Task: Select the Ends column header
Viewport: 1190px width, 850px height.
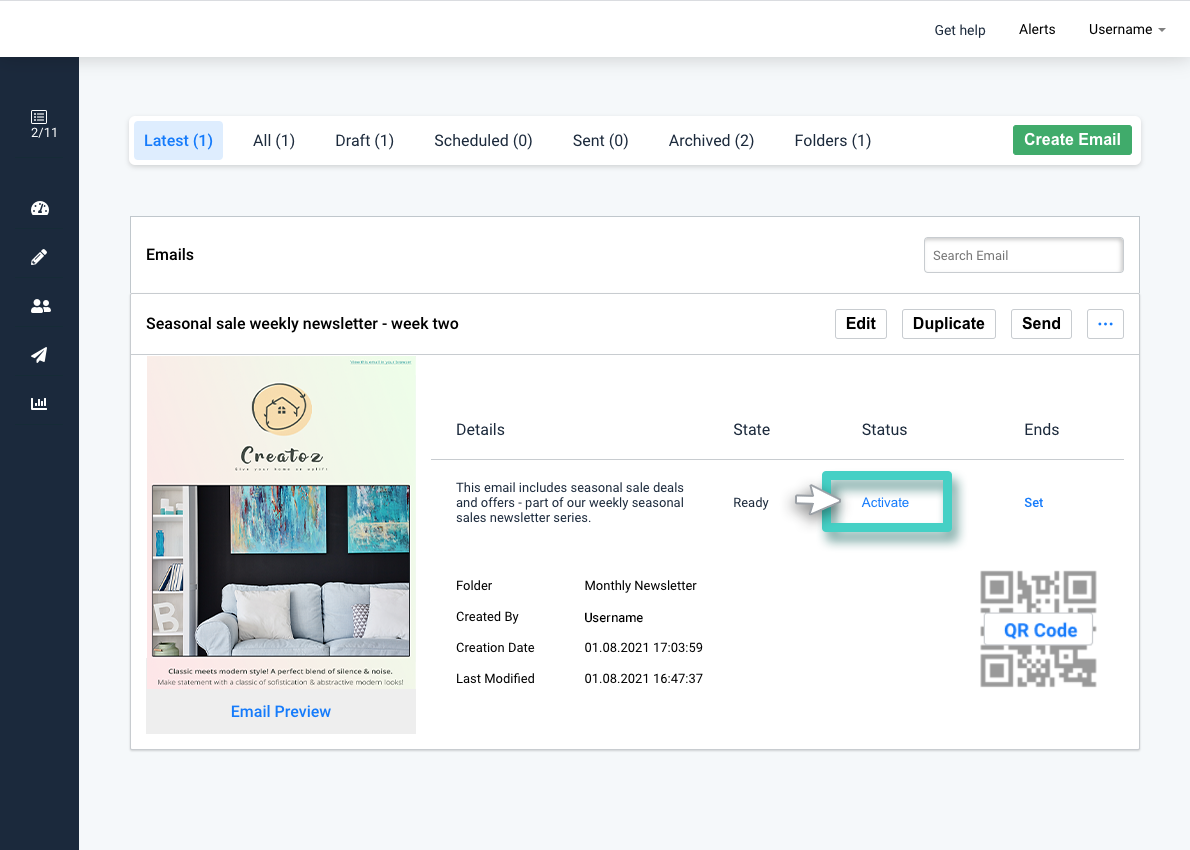Action: point(1041,430)
